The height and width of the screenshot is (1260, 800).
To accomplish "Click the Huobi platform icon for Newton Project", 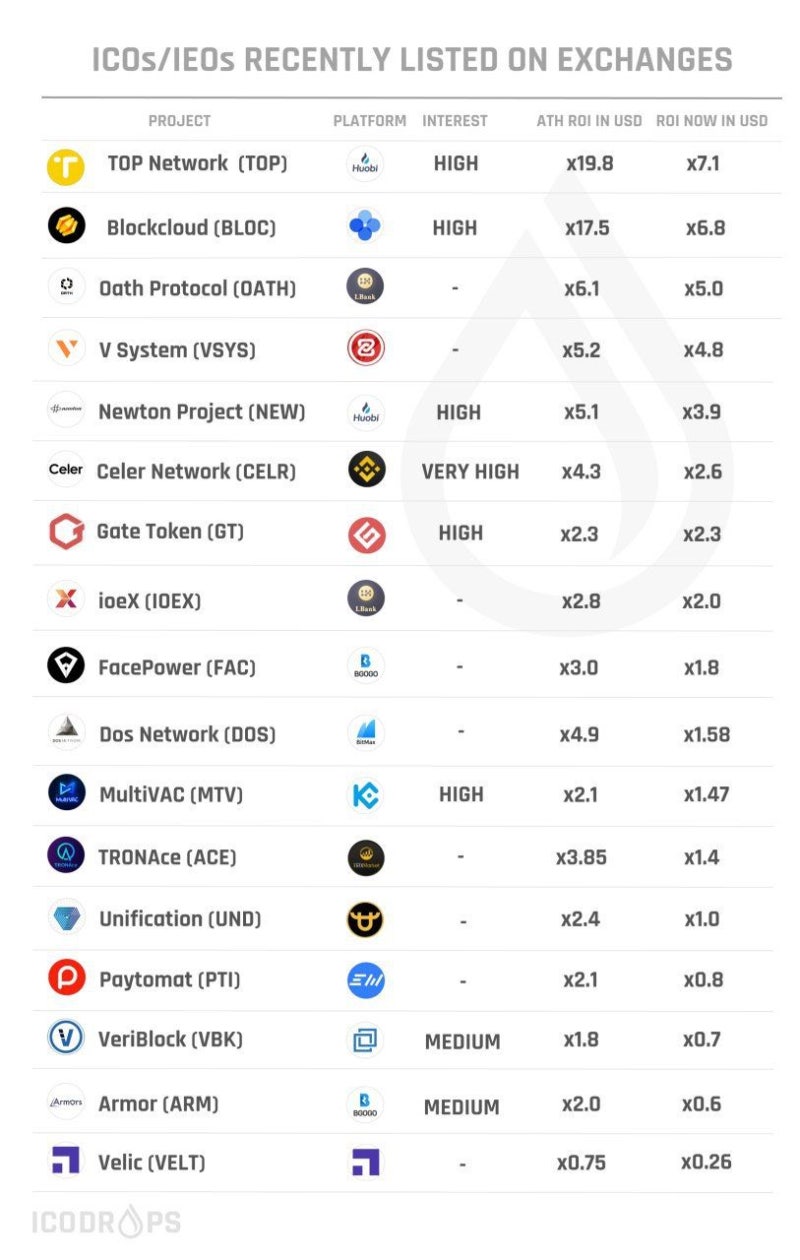I will pos(366,411).
